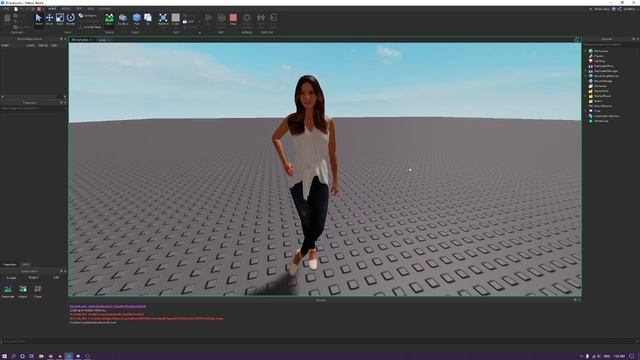Viewport: 640px width, 360px height.
Task: Open the Part type dropdown arrow
Action: click(x=136, y=28)
